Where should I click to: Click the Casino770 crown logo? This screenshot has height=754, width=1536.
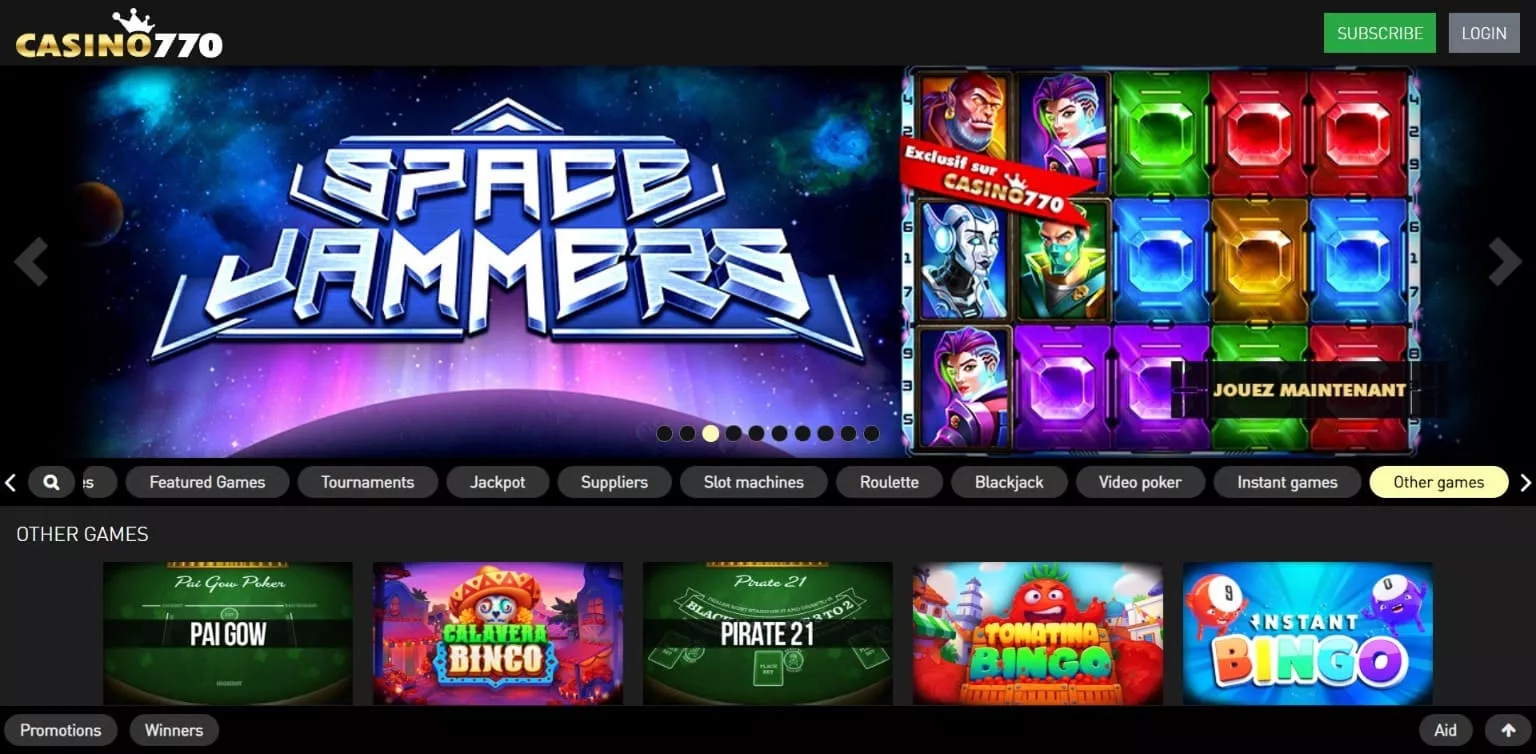pos(119,35)
